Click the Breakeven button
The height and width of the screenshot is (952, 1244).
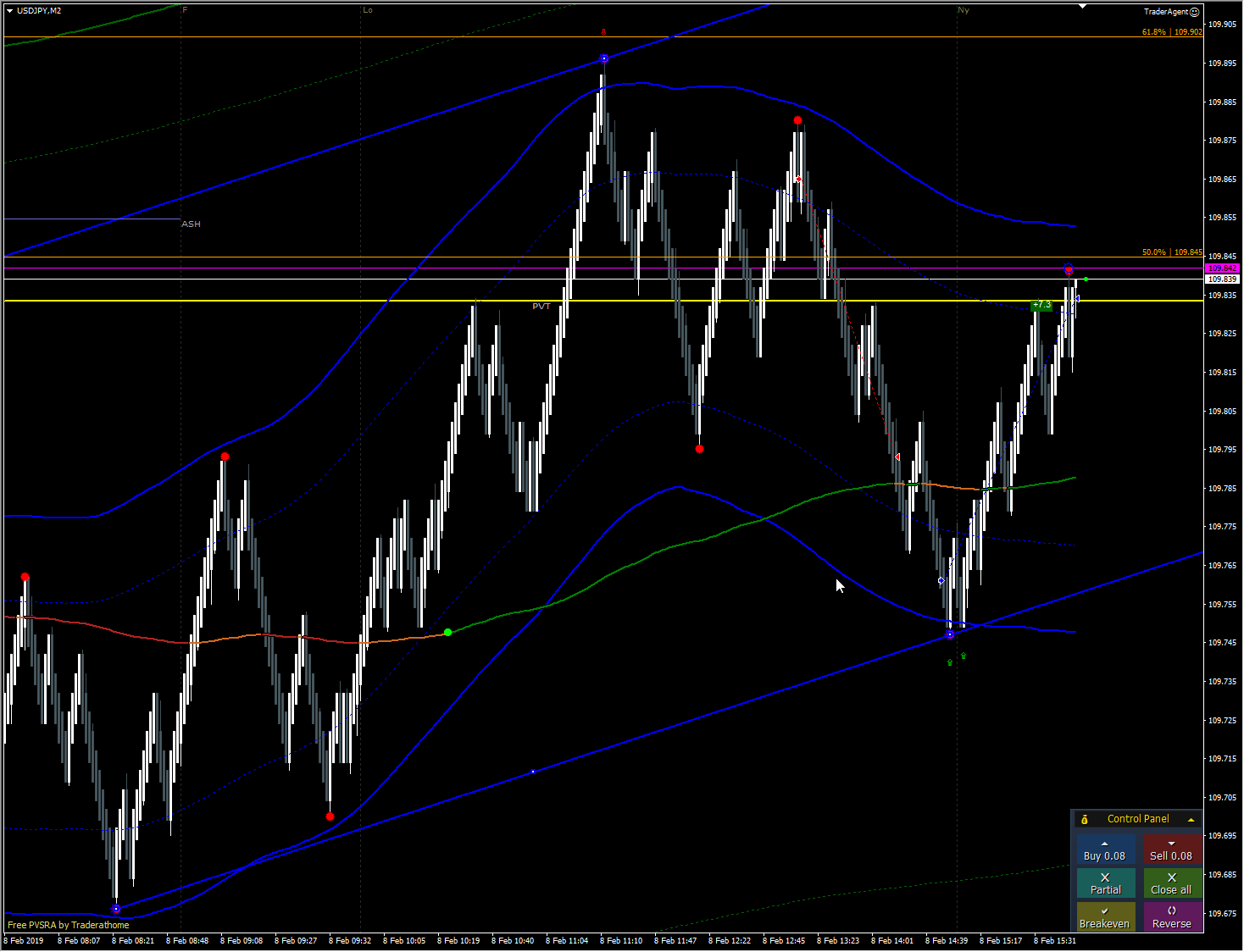[1105, 916]
